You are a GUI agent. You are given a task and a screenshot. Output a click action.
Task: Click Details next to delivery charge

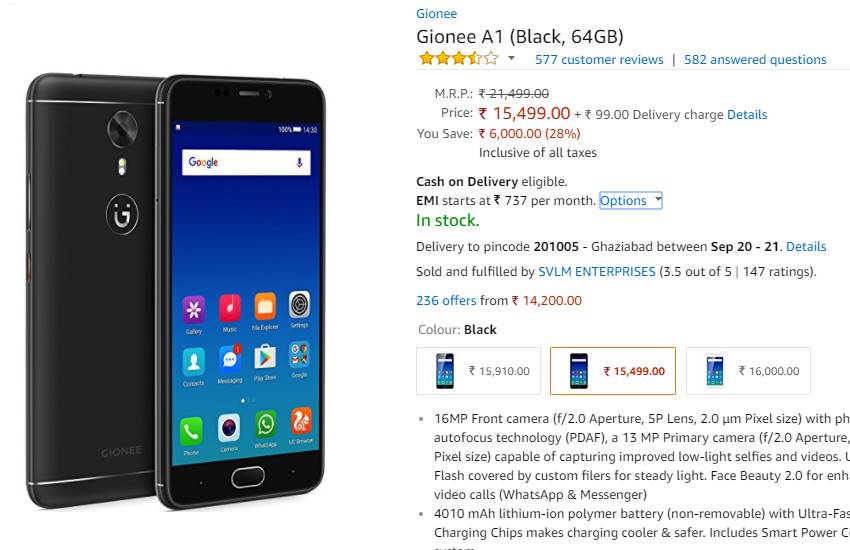[x=747, y=115]
